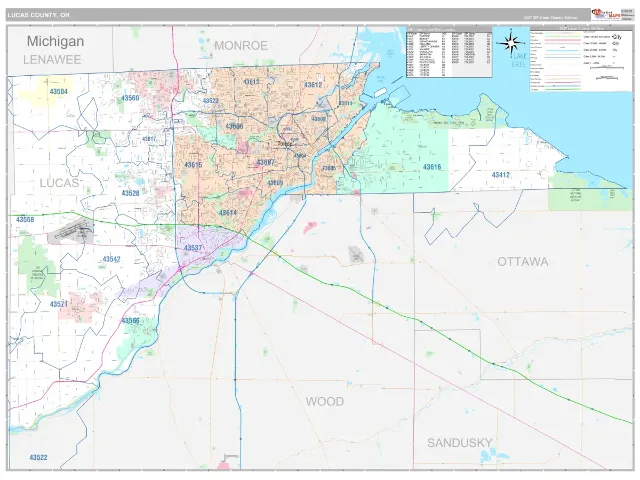640x480 pixels.
Task: Click ZIP code 43566 label
Action: coord(130,320)
